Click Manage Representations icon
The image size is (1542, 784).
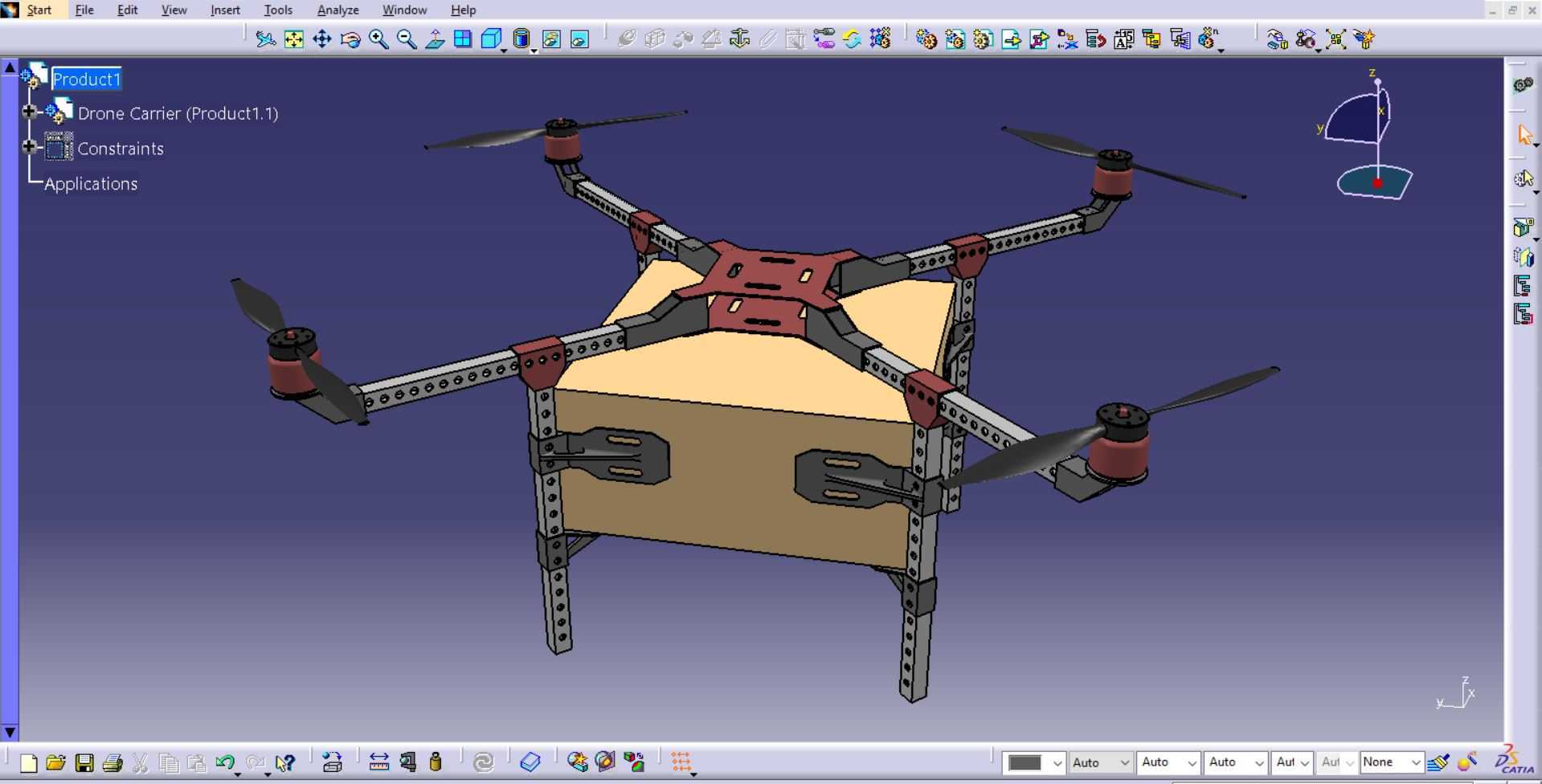[x=1180, y=39]
